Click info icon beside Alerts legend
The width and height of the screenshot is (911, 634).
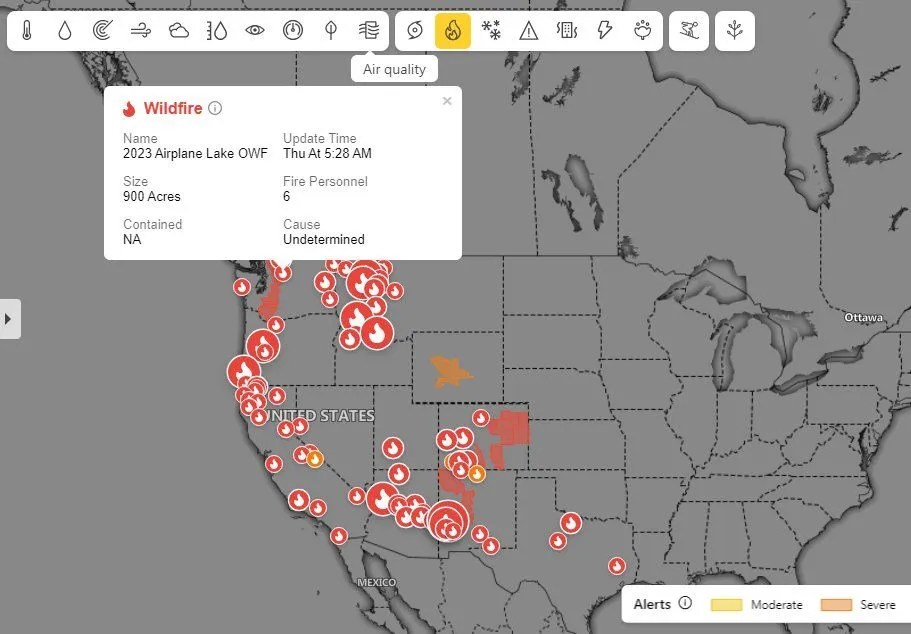tap(686, 603)
